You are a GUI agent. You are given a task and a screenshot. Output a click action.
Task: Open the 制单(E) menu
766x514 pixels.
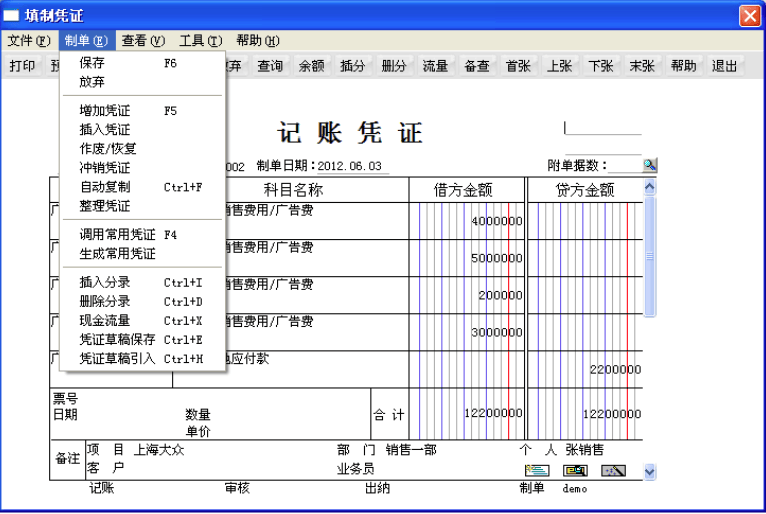coord(86,41)
